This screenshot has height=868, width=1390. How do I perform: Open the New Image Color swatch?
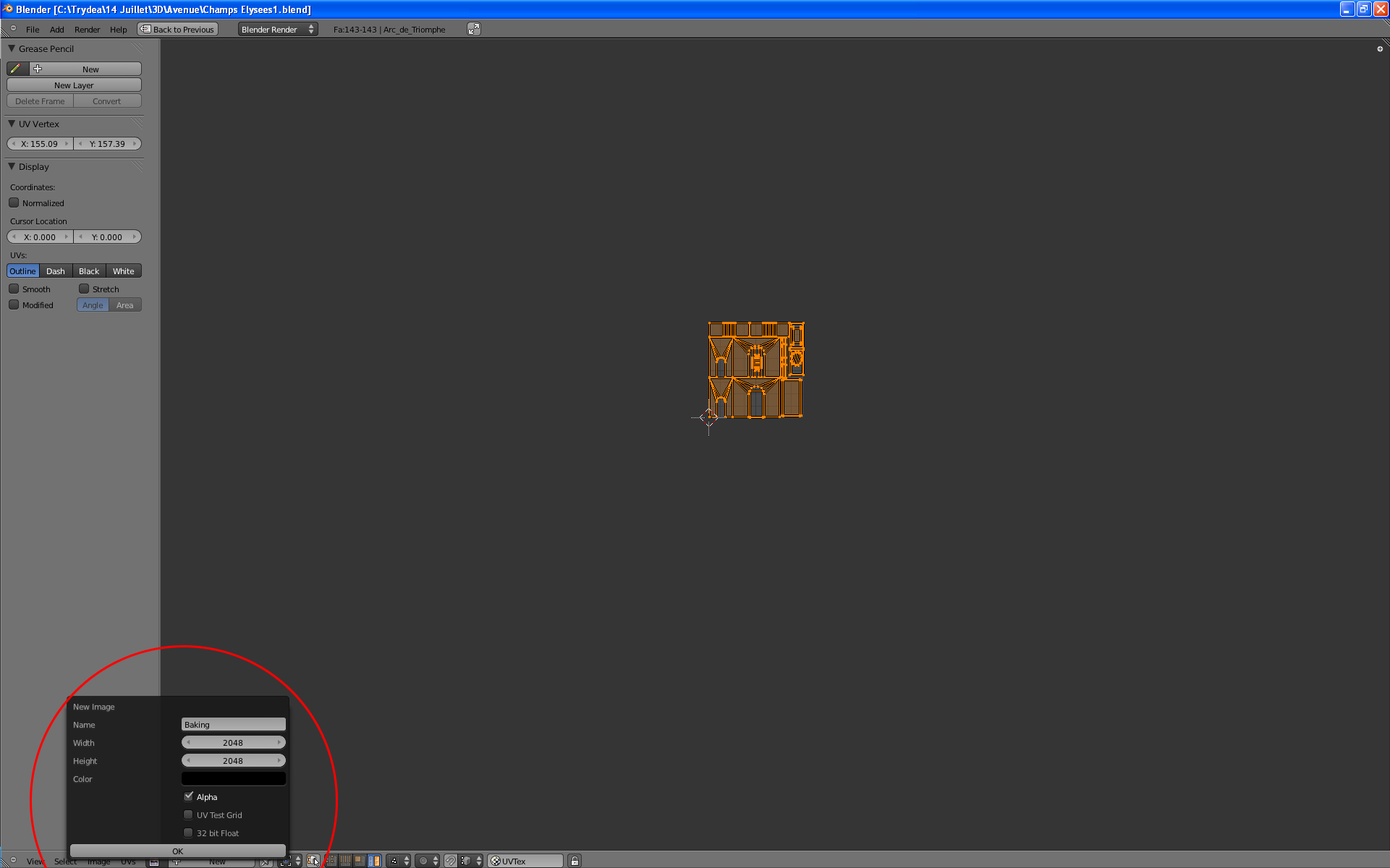click(x=233, y=778)
